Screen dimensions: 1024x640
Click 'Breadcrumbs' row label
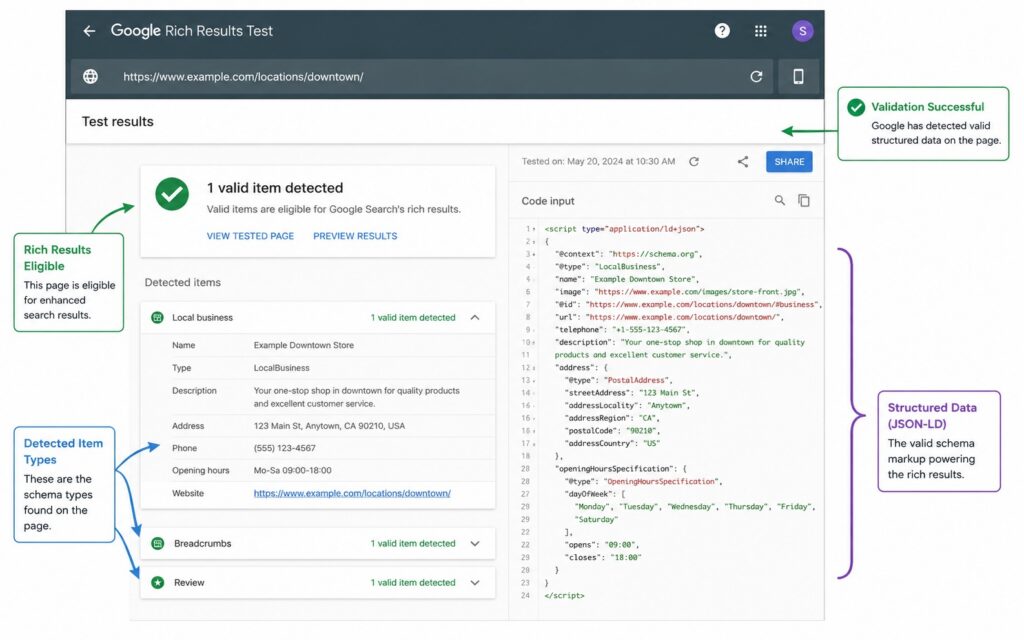click(202, 543)
